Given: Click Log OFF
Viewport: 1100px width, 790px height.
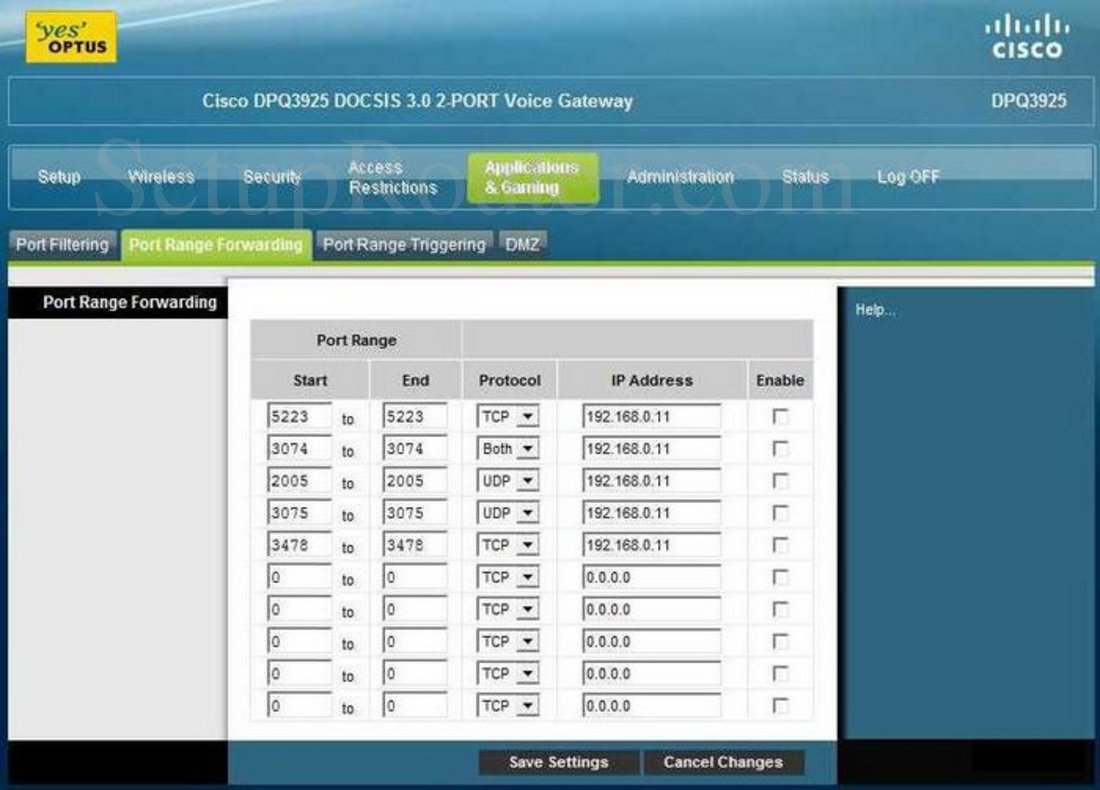Looking at the screenshot, I should [x=908, y=177].
